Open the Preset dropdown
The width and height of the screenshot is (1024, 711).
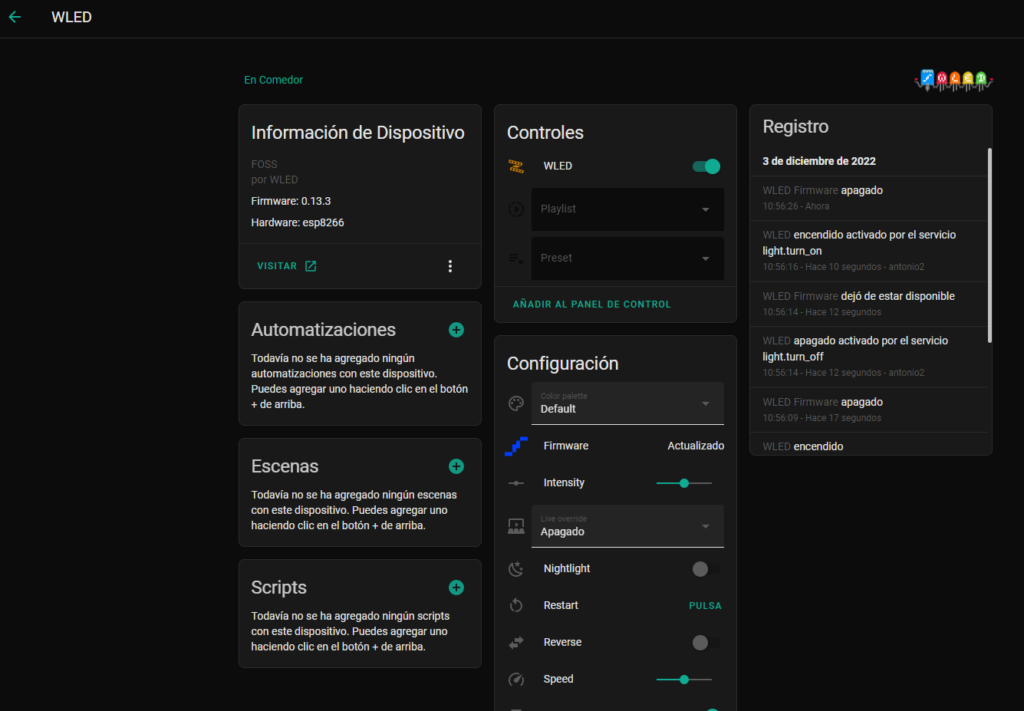(628, 259)
